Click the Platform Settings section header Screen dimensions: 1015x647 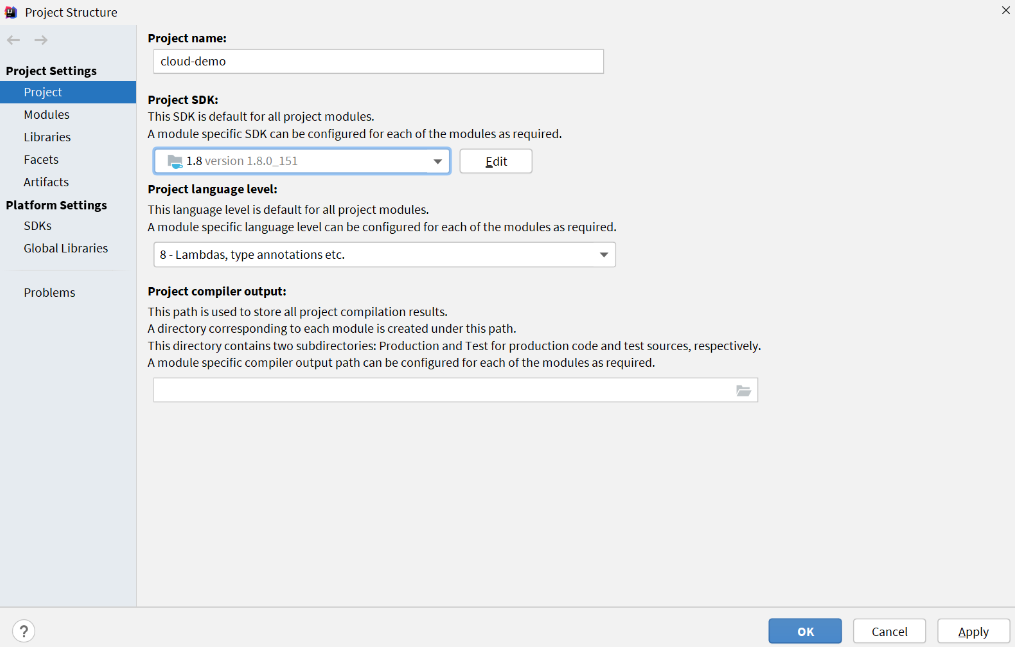point(56,205)
